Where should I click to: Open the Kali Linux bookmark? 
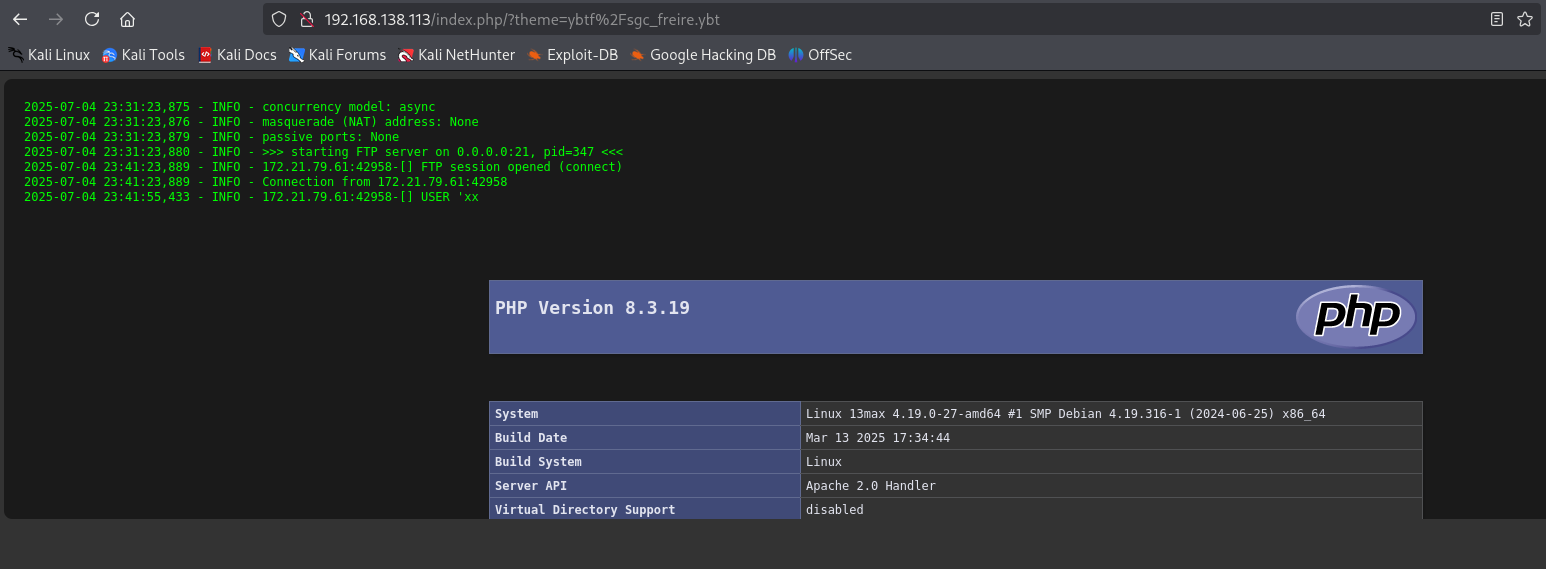pos(49,55)
